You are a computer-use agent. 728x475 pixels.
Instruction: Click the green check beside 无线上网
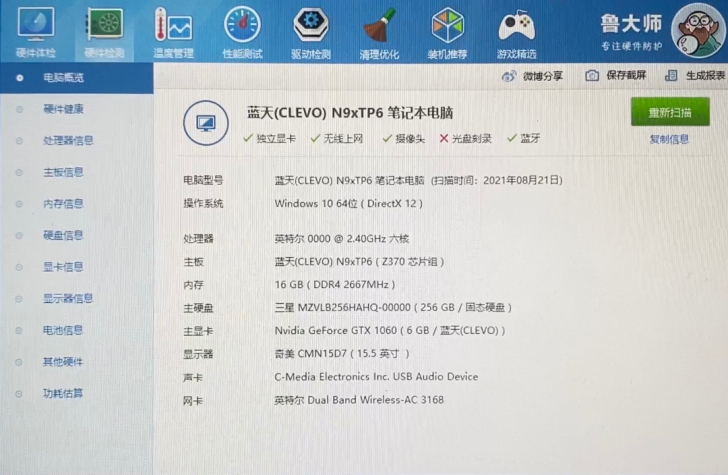pos(315,138)
